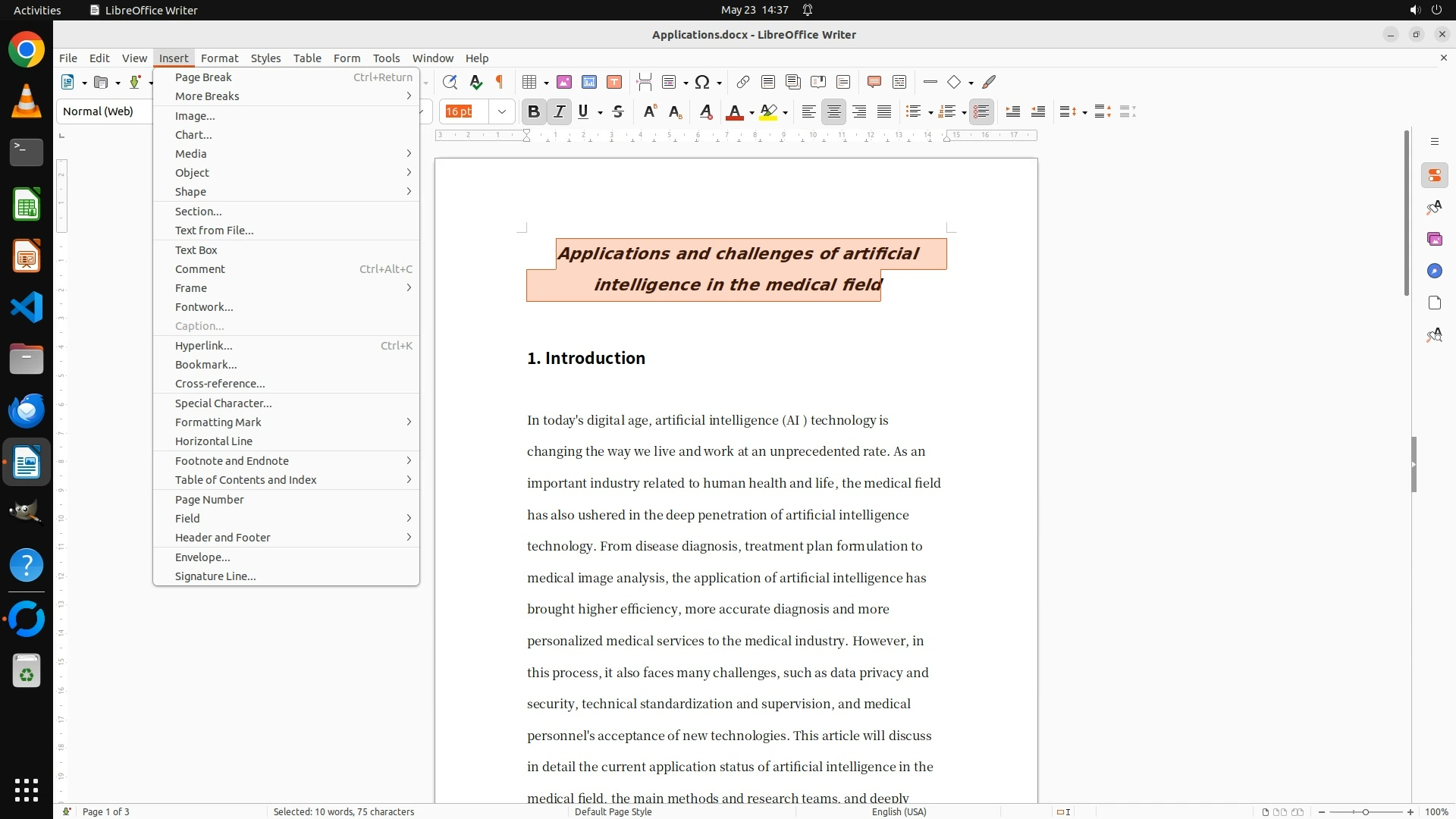Toggle Italic formatting button

[x=559, y=111]
